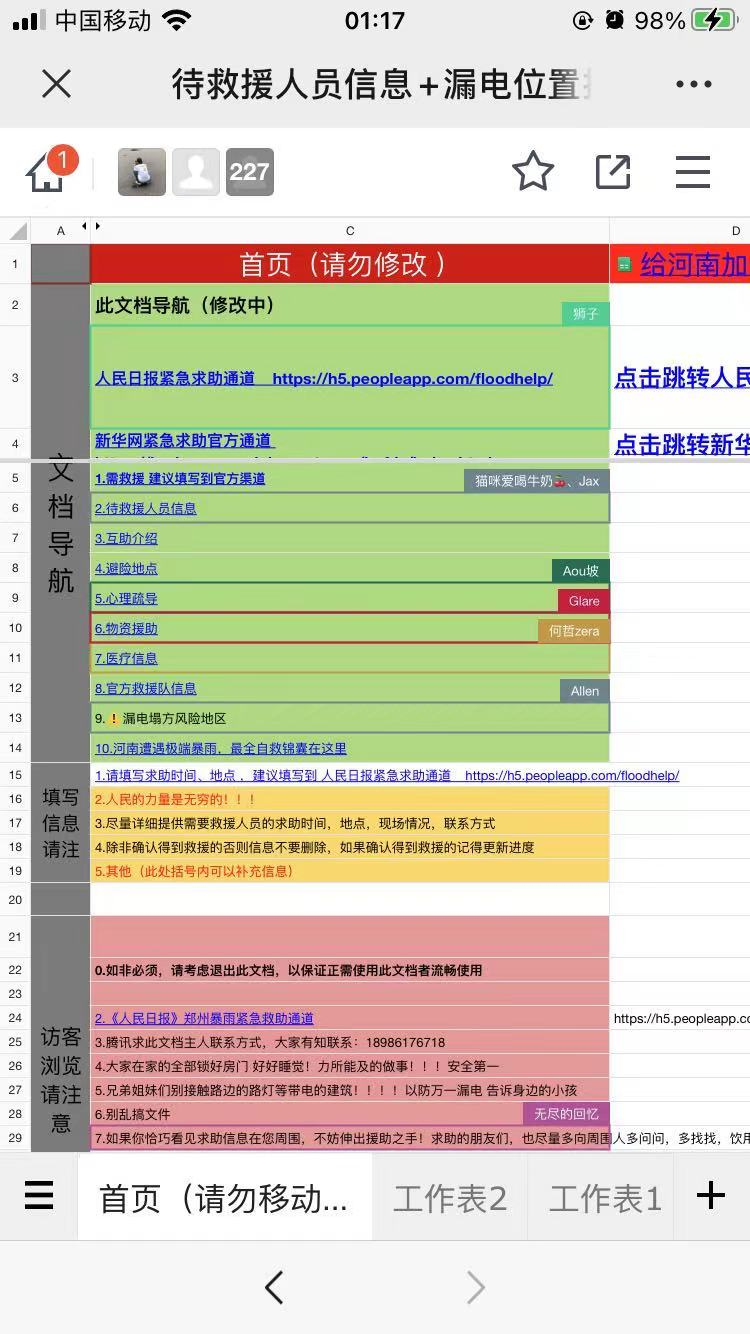Open link 7.医疗信息
Screen dimensions: 750x1334
tap(126, 658)
